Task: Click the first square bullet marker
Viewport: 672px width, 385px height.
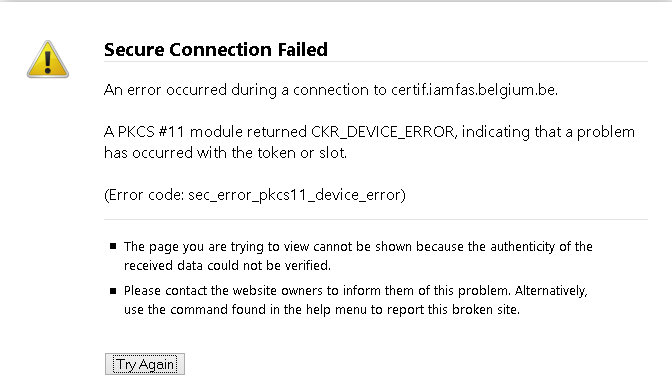Action: (113, 246)
